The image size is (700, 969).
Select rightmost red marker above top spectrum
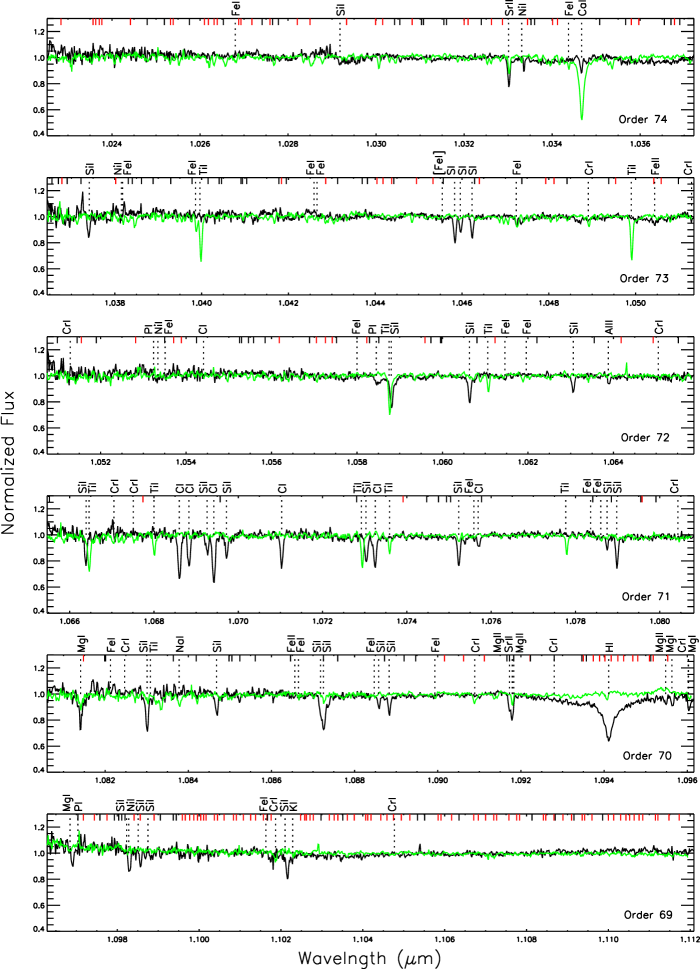point(674,22)
